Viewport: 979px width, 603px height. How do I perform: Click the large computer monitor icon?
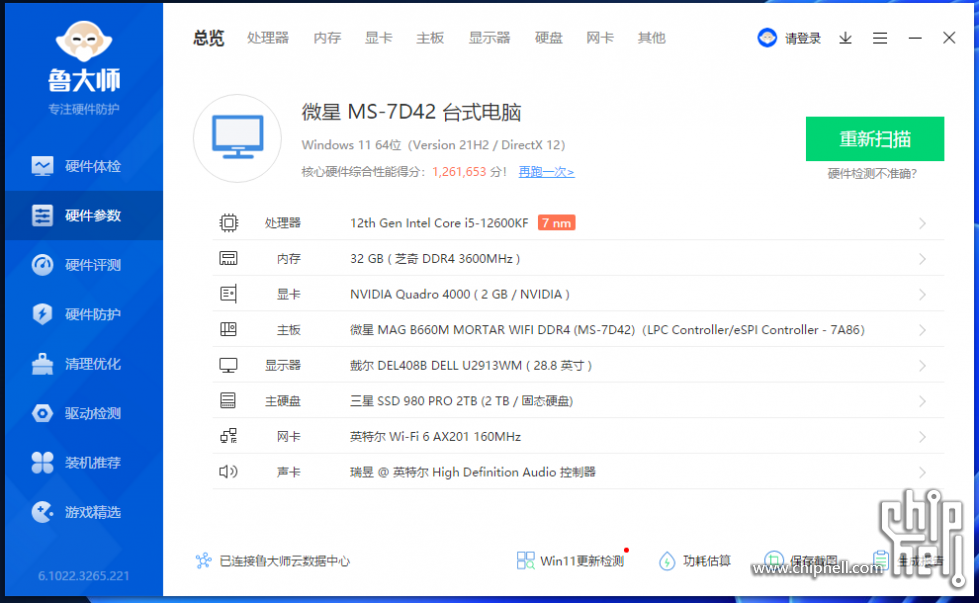tap(237, 138)
